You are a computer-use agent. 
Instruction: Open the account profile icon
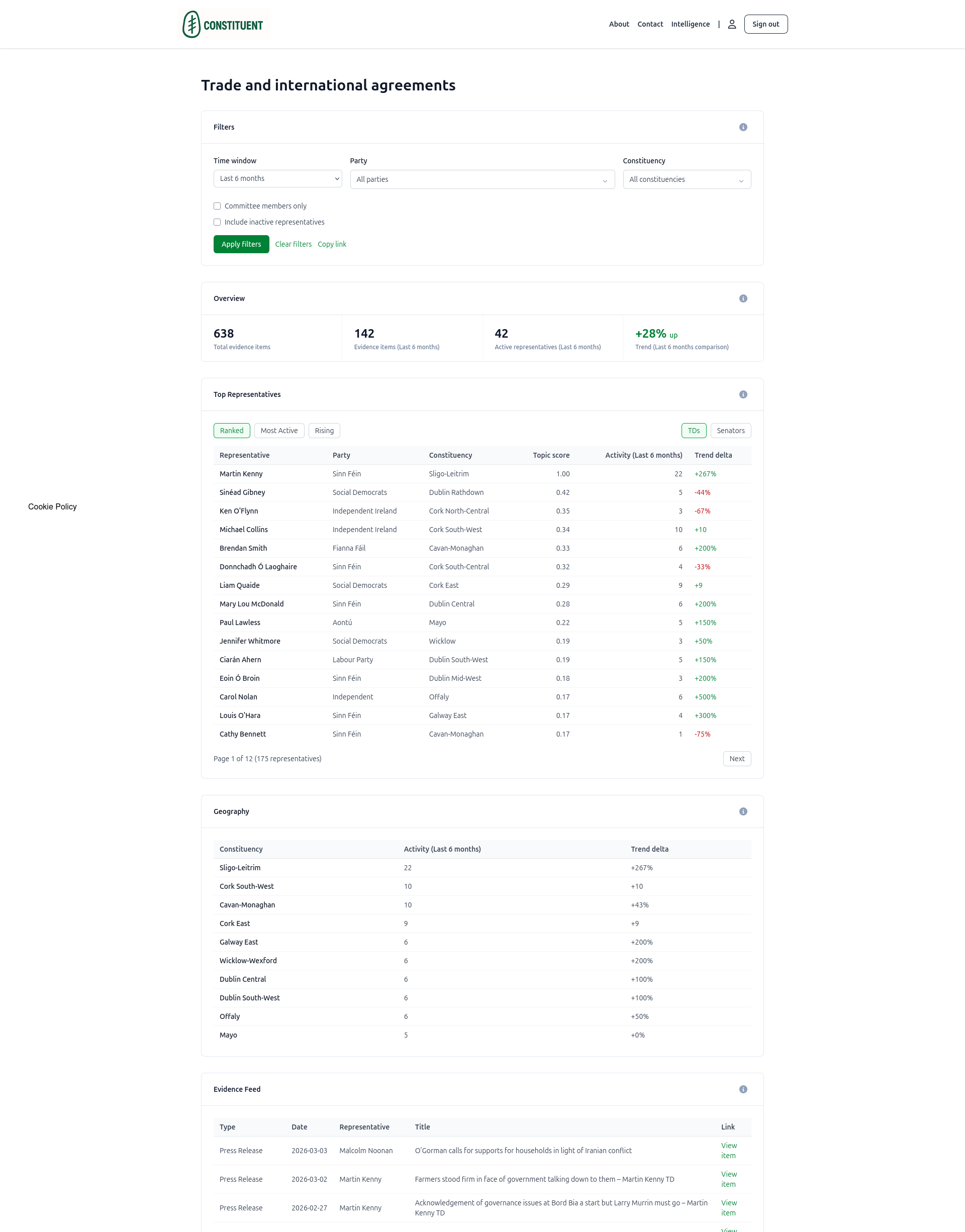(732, 24)
